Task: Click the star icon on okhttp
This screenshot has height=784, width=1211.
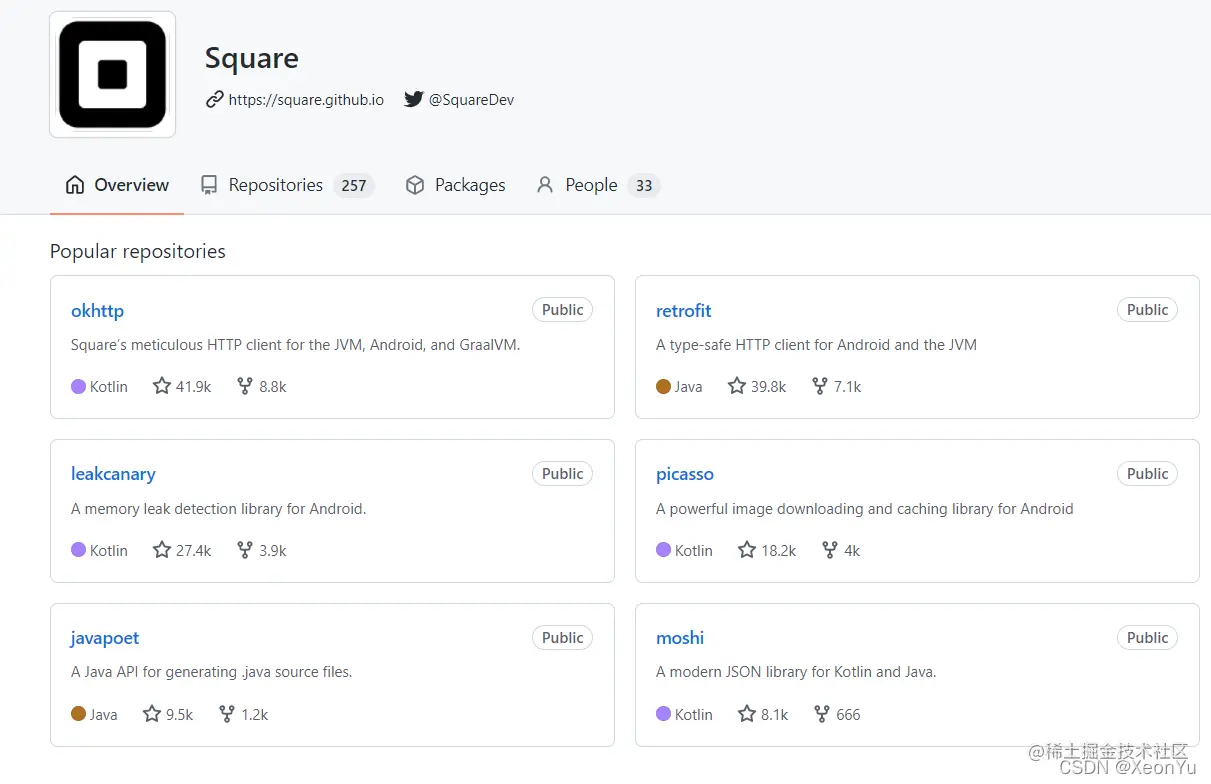Action: coord(162,386)
